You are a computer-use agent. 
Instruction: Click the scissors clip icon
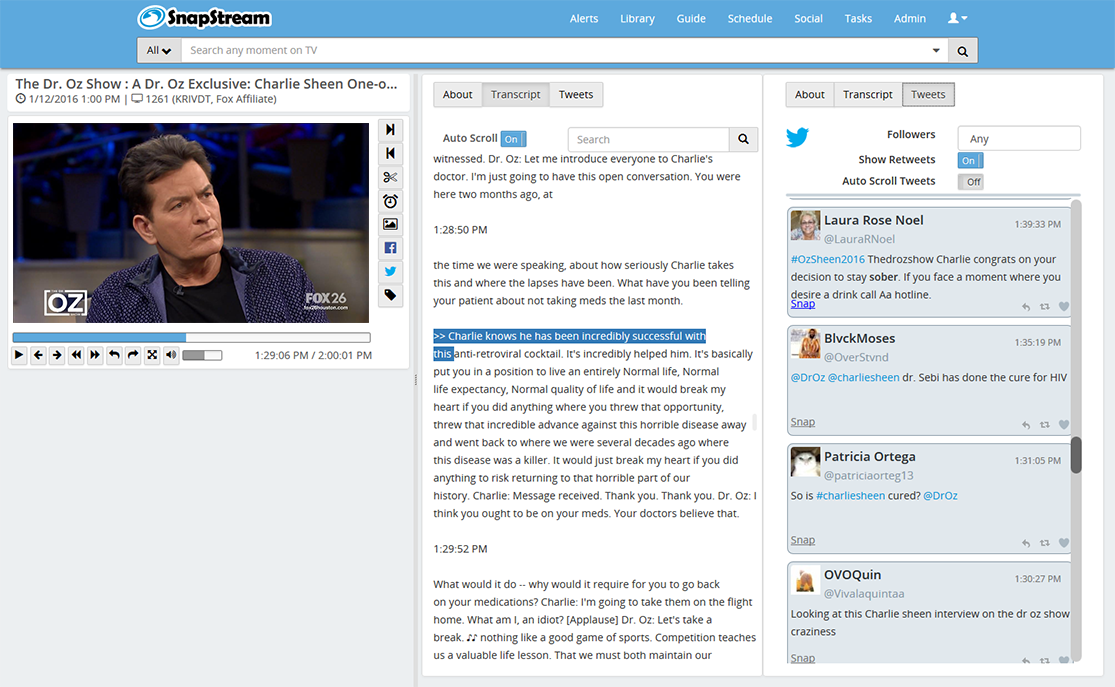[x=390, y=177]
